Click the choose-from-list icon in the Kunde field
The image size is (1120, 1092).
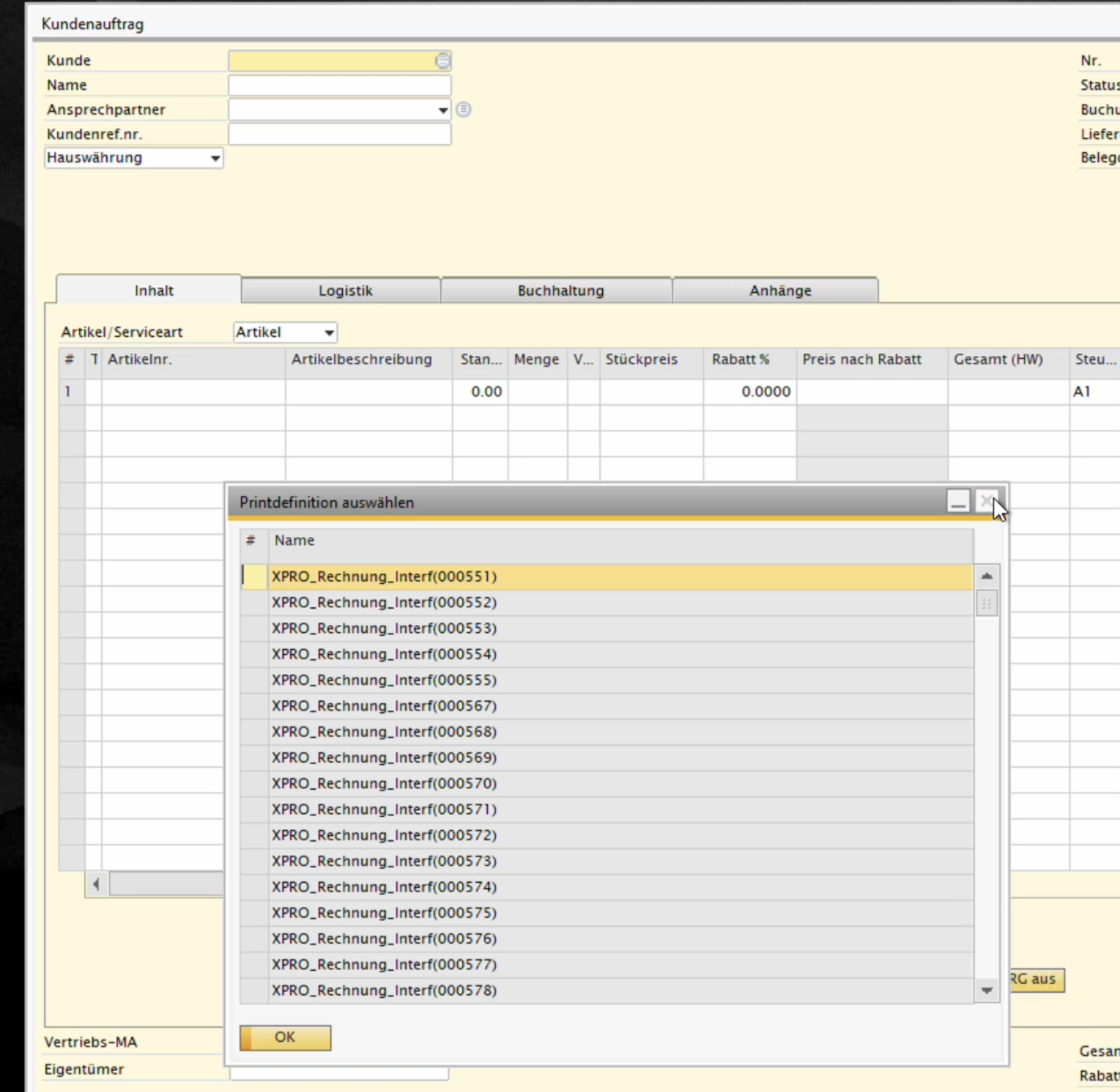[442, 61]
